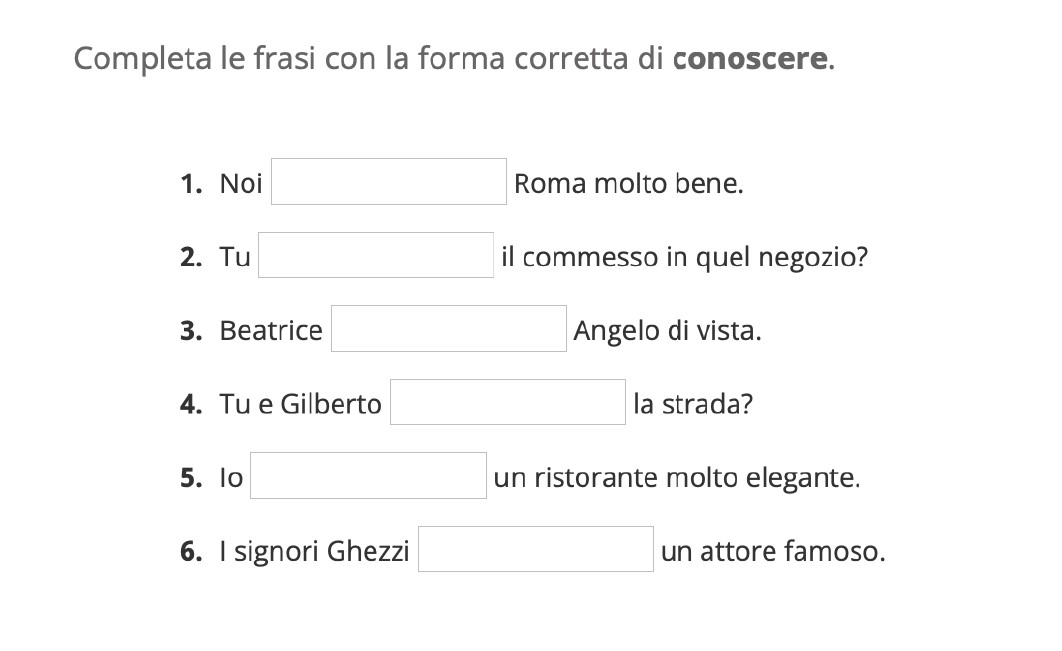Click the subject "Noi" in sentence 1
Viewport: 1062px width, 651px height.
pos(241,184)
